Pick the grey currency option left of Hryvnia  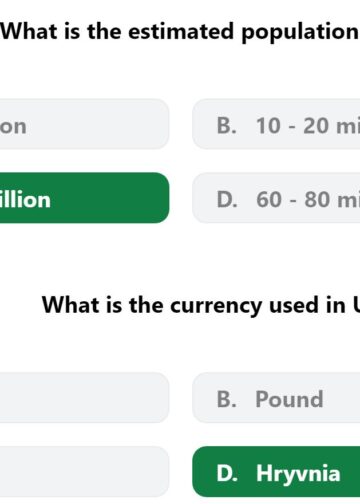coord(84,472)
